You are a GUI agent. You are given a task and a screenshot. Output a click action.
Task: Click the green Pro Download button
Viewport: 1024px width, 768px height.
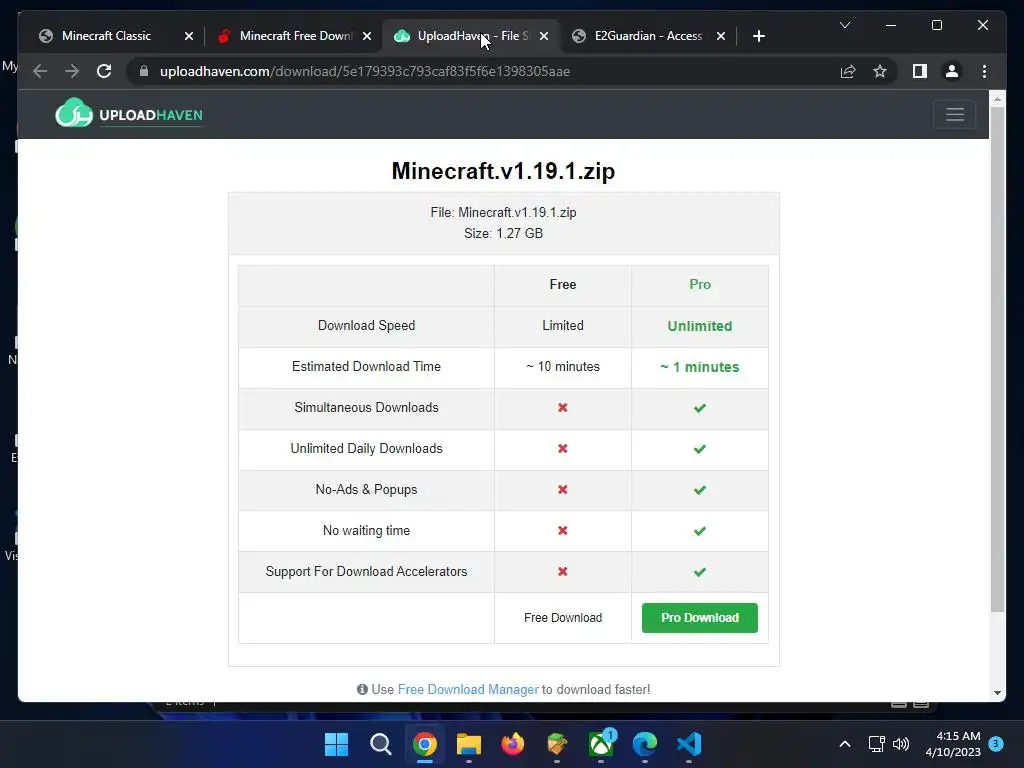point(699,618)
